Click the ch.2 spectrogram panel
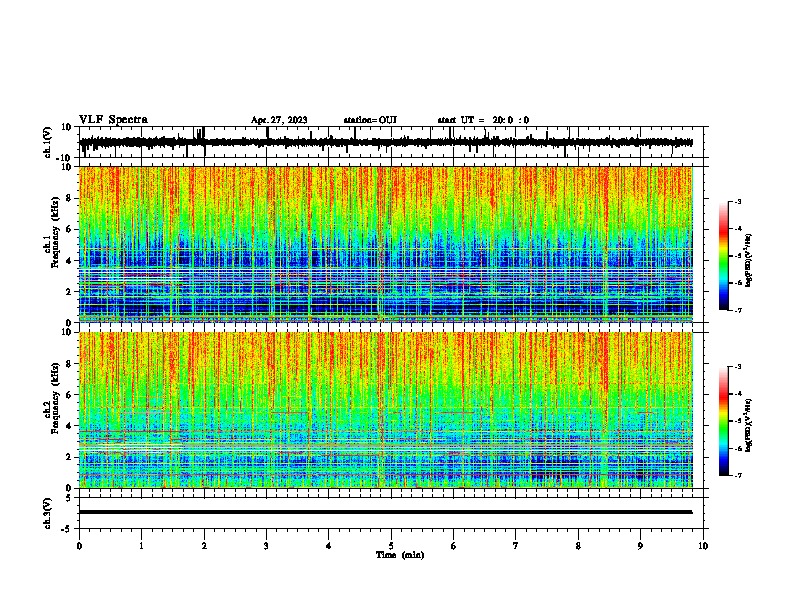The width and height of the screenshot is (792, 612). [385, 410]
